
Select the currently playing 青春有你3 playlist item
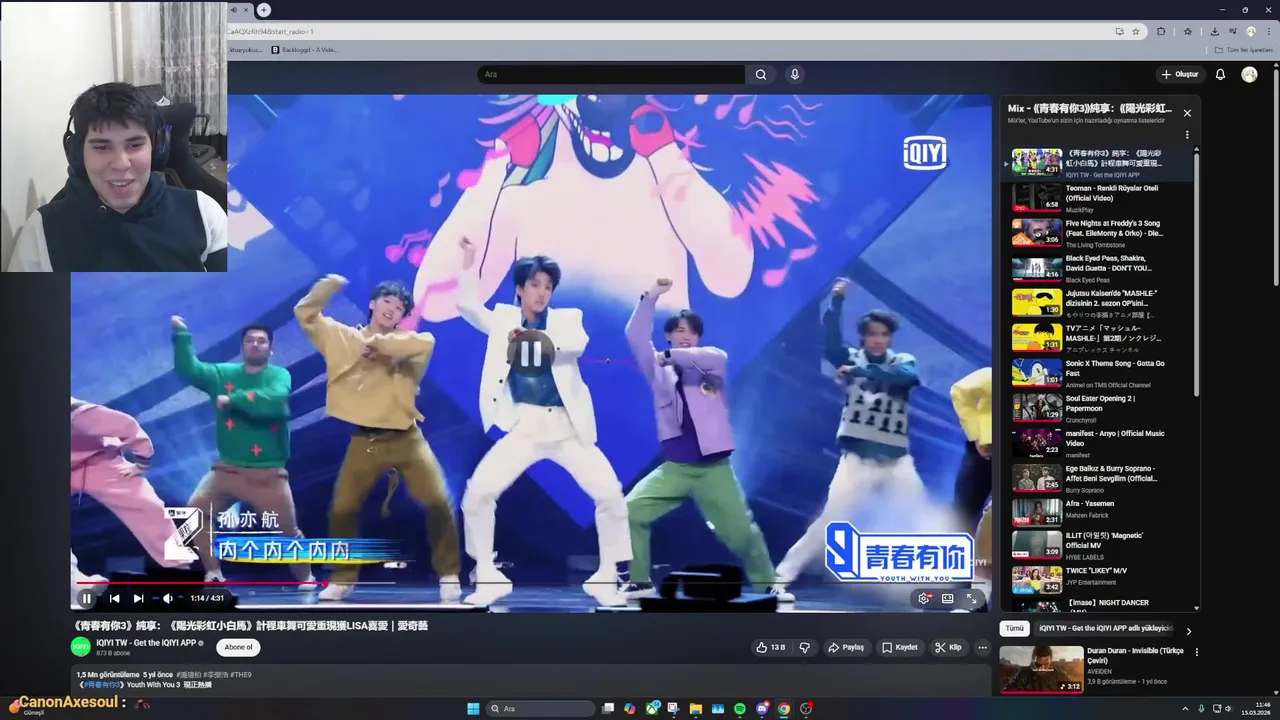click(x=1097, y=162)
